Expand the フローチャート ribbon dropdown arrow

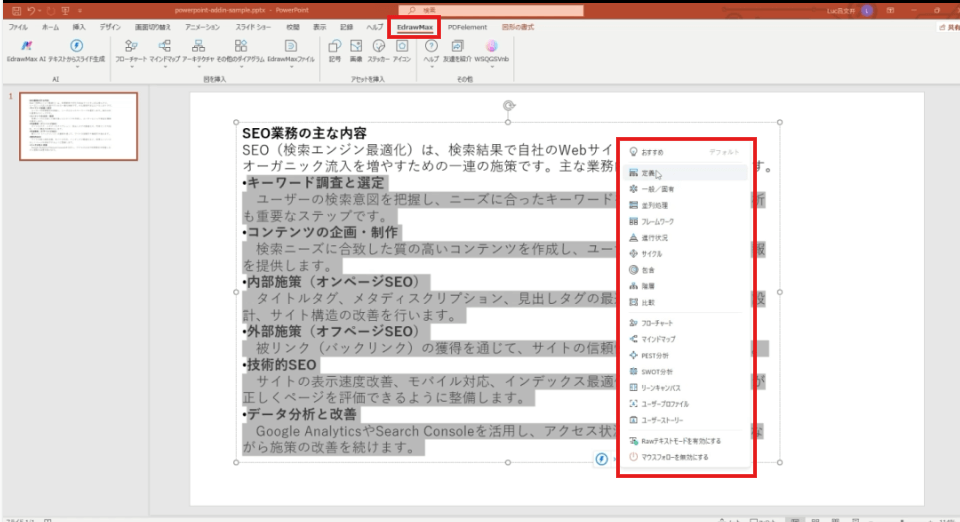131,67
